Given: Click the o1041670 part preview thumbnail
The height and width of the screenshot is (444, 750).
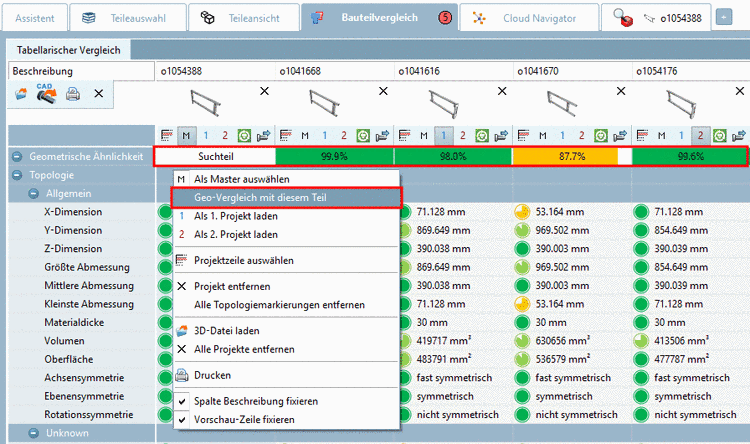Looking at the screenshot, I should click(x=562, y=103).
